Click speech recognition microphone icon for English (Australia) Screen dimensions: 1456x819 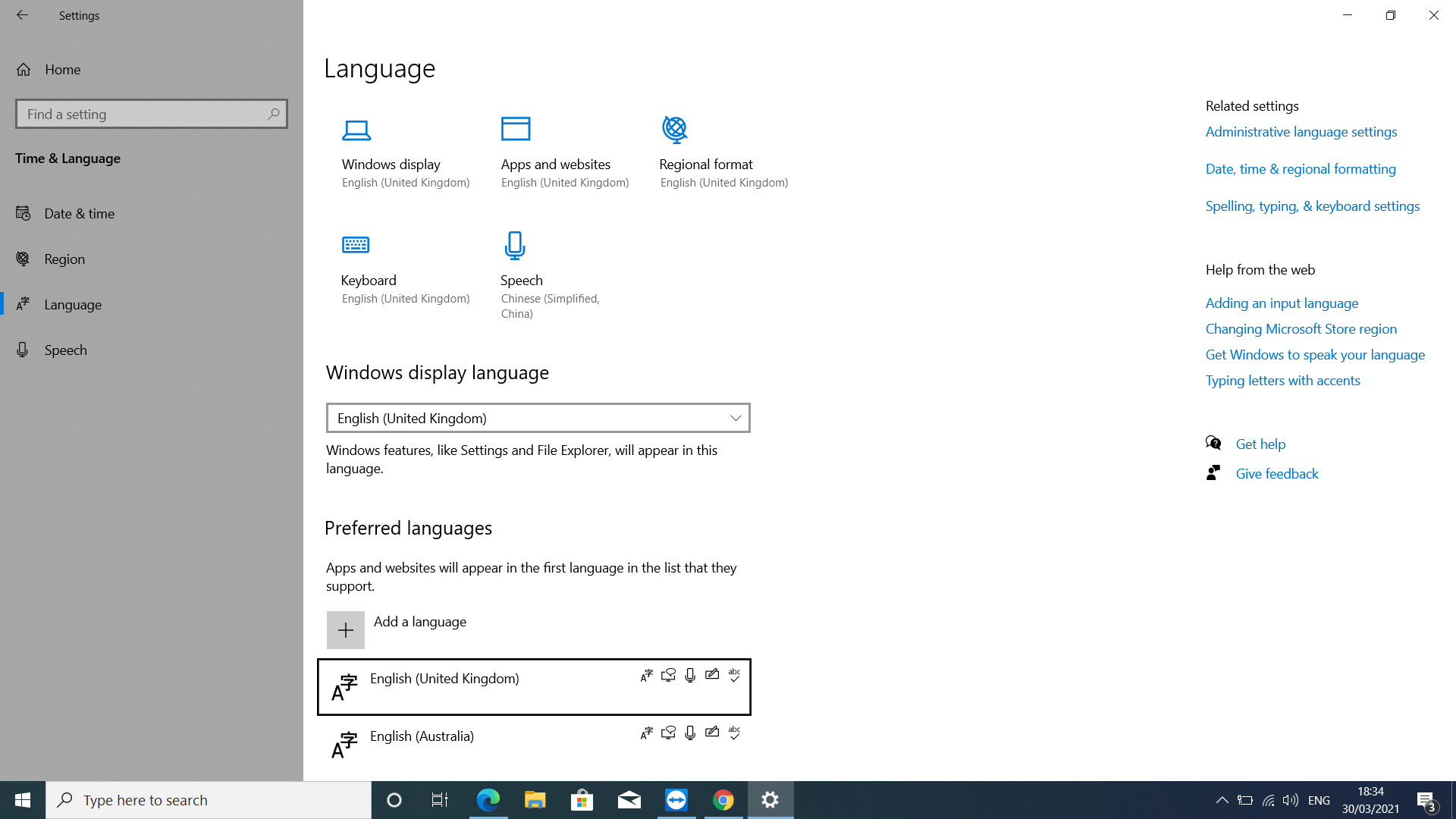click(x=690, y=733)
